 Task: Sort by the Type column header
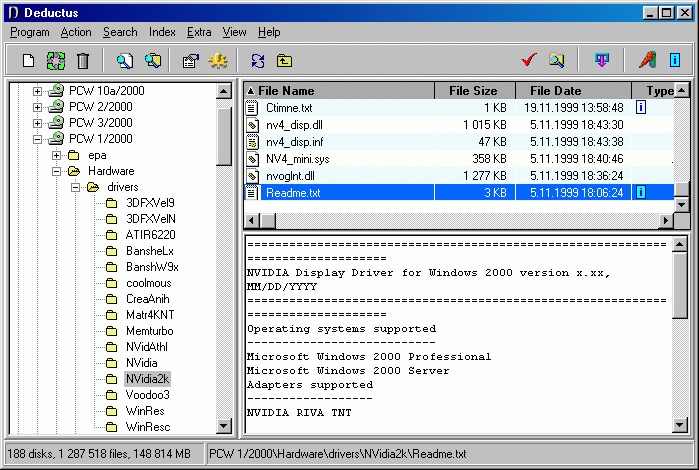click(x=653, y=91)
